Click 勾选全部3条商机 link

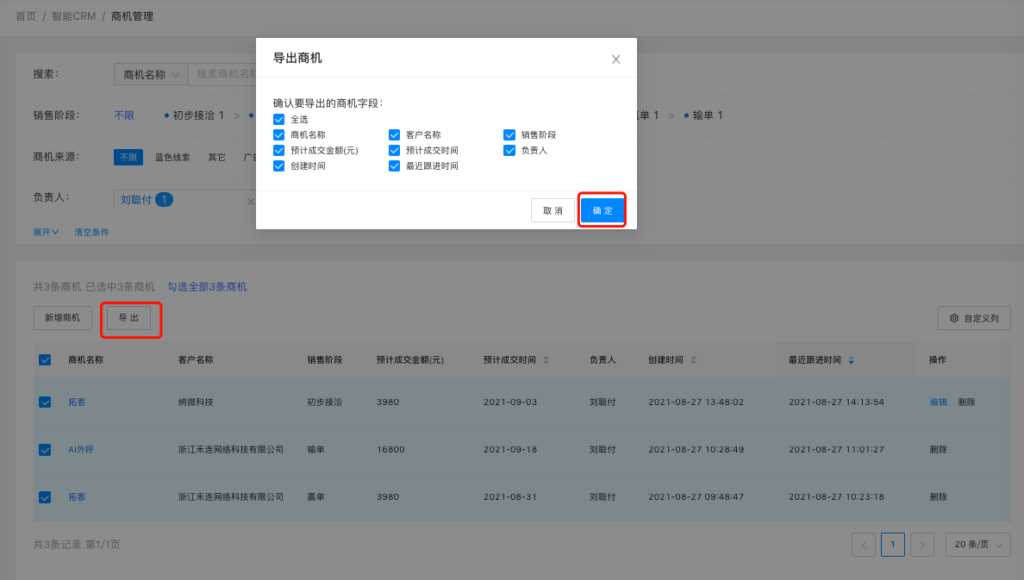[207, 287]
